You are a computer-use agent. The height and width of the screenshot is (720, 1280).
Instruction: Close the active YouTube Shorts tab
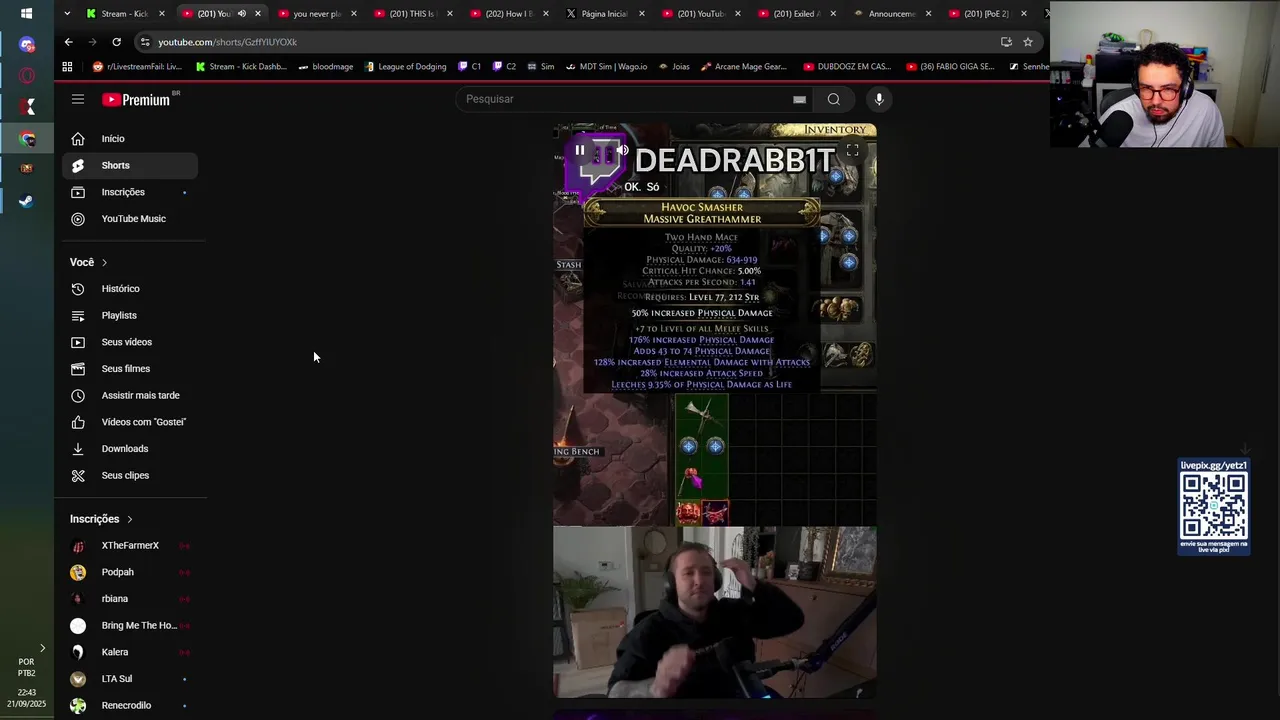258,14
